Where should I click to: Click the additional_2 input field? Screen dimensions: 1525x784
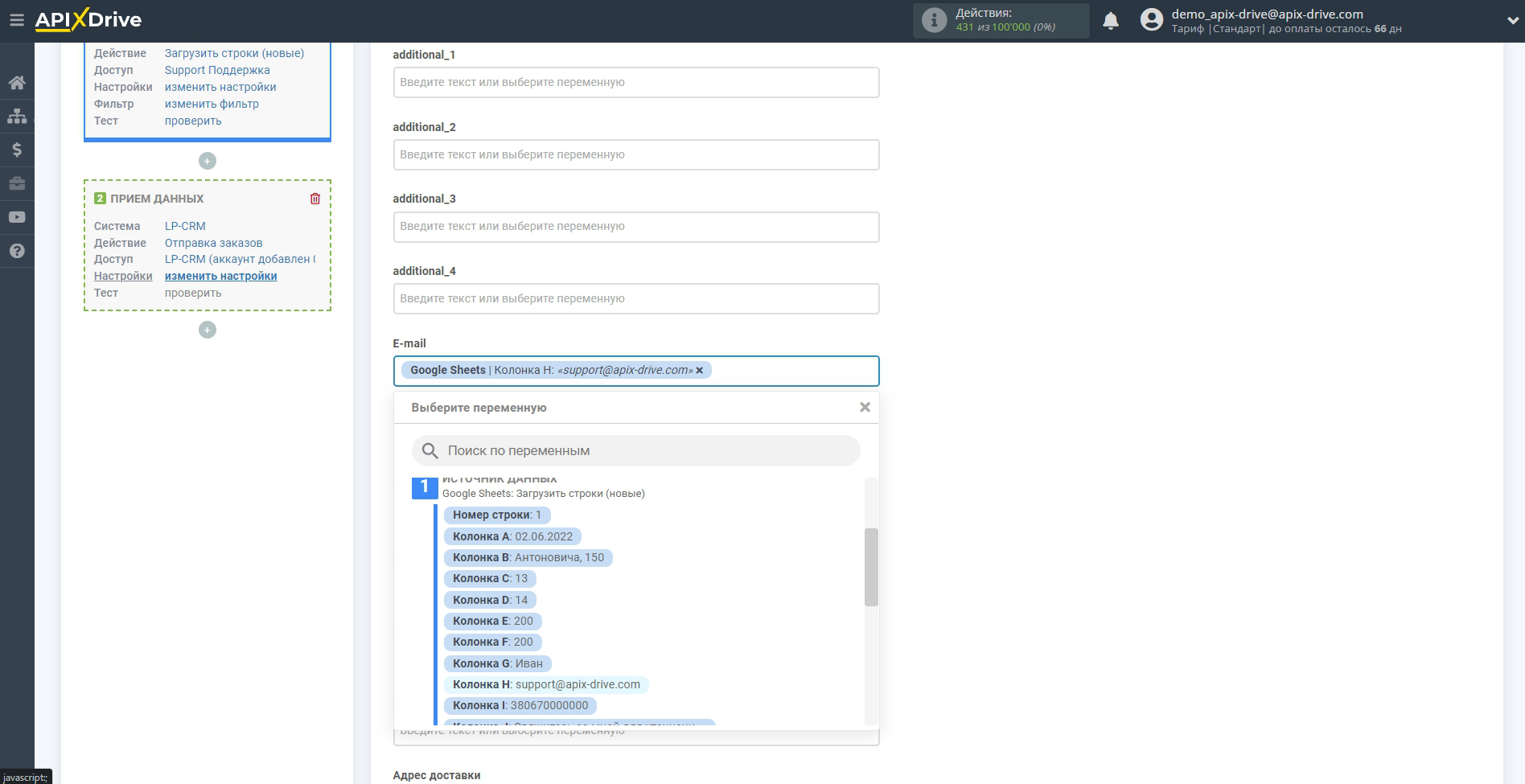click(x=636, y=154)
